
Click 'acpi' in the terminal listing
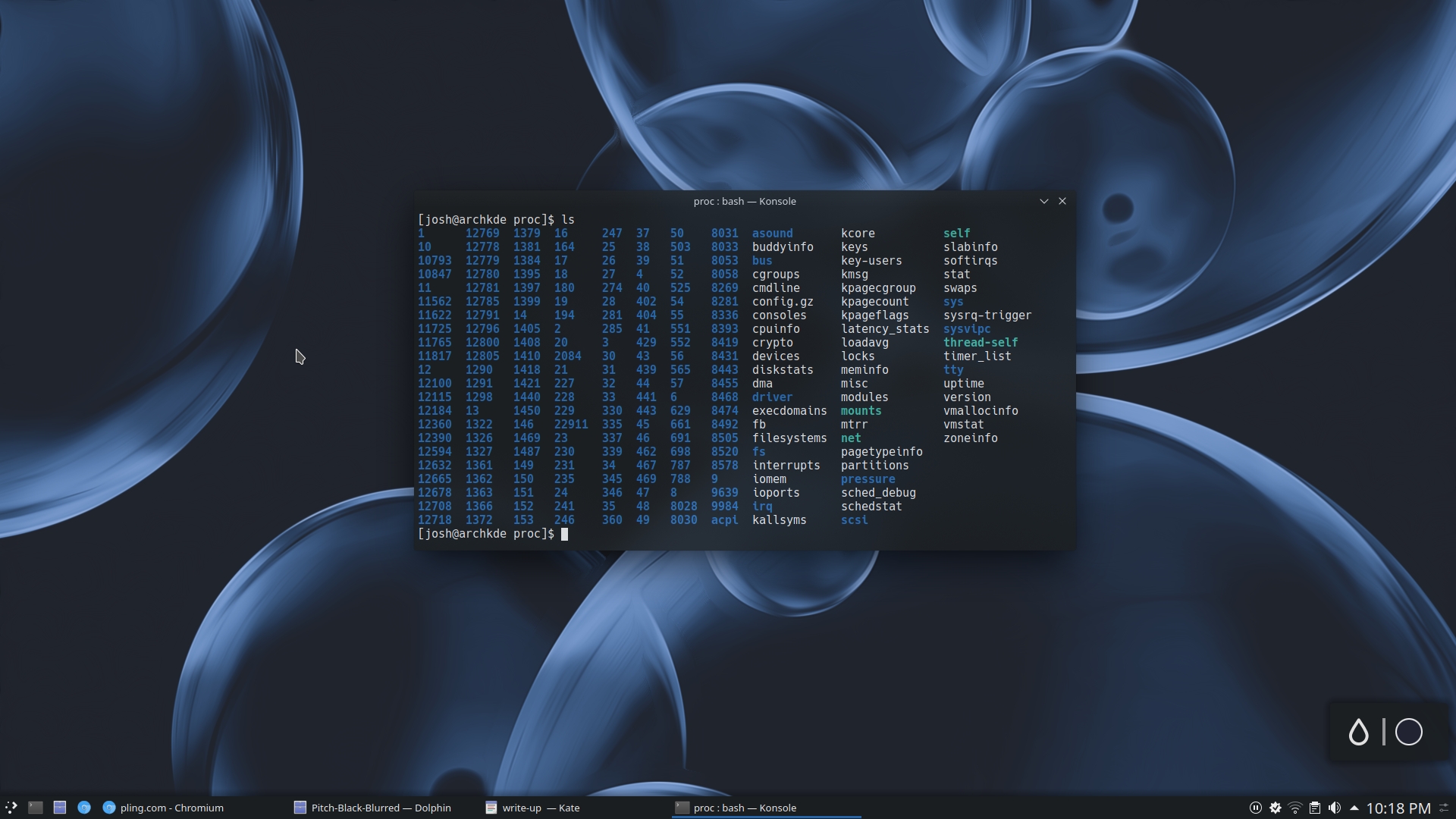724,520
